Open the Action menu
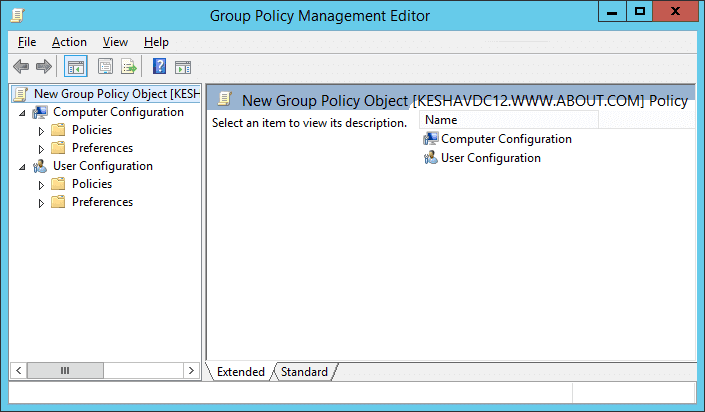The height and width of the screenshot is (412, 705). (69, 42)
